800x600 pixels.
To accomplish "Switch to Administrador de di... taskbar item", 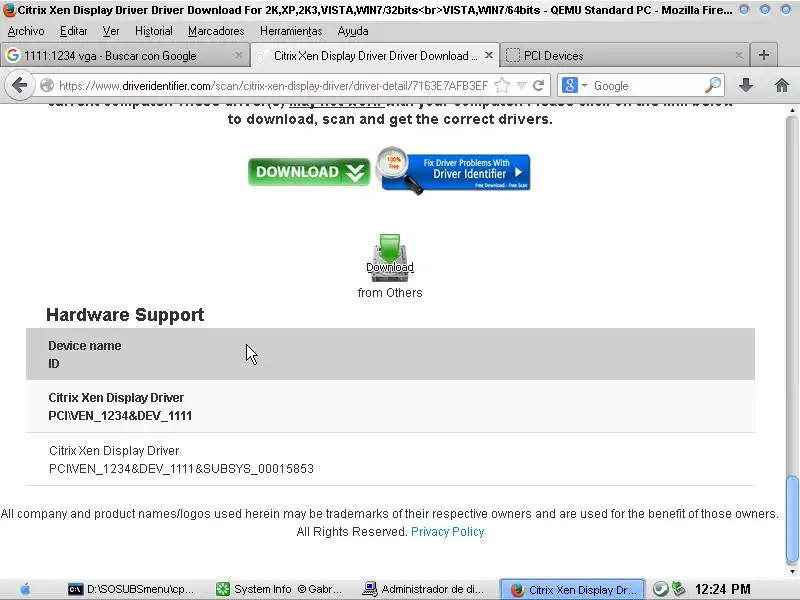I will click(x=423, y=589).
